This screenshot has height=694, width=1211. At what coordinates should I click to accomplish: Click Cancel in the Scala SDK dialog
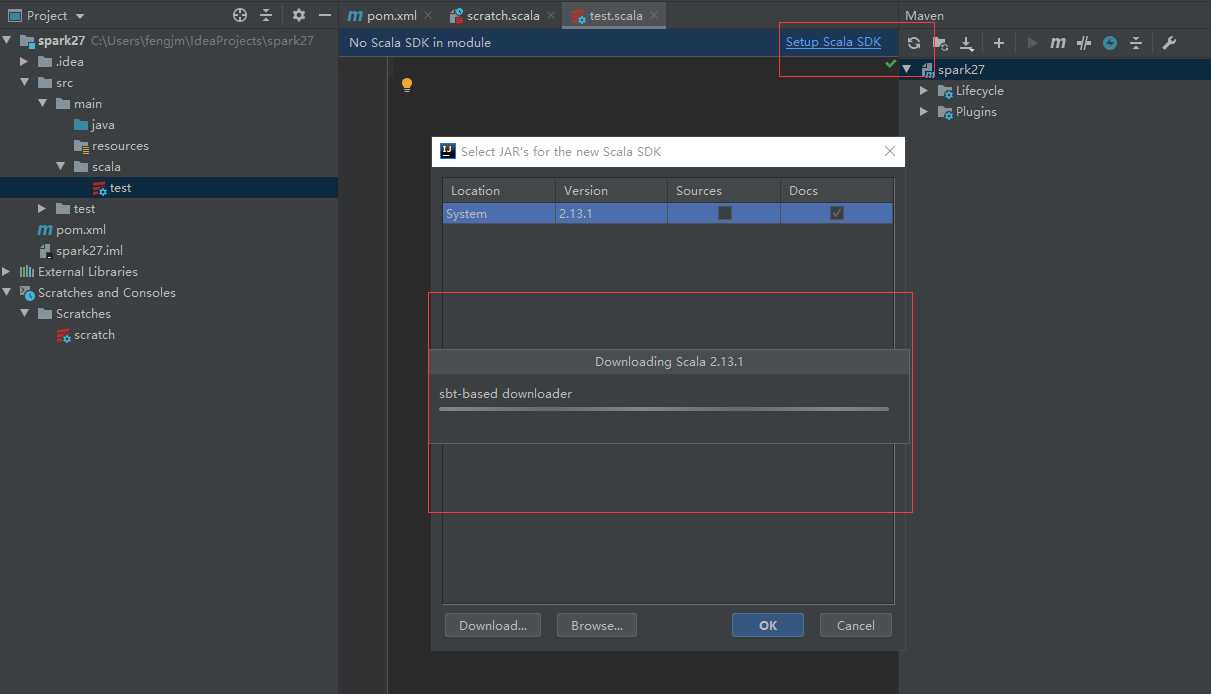coord(856,625)
